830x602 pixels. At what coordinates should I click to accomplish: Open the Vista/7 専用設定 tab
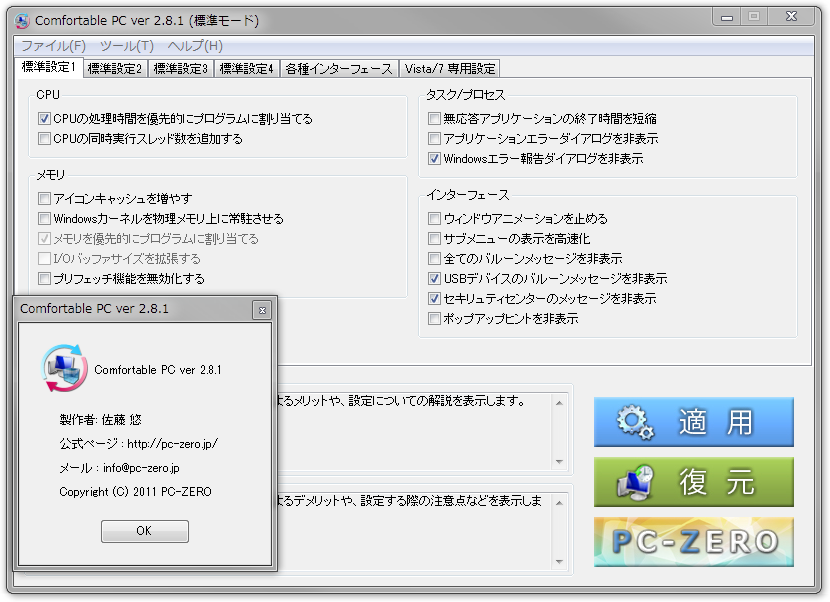(x=449, y=69)
